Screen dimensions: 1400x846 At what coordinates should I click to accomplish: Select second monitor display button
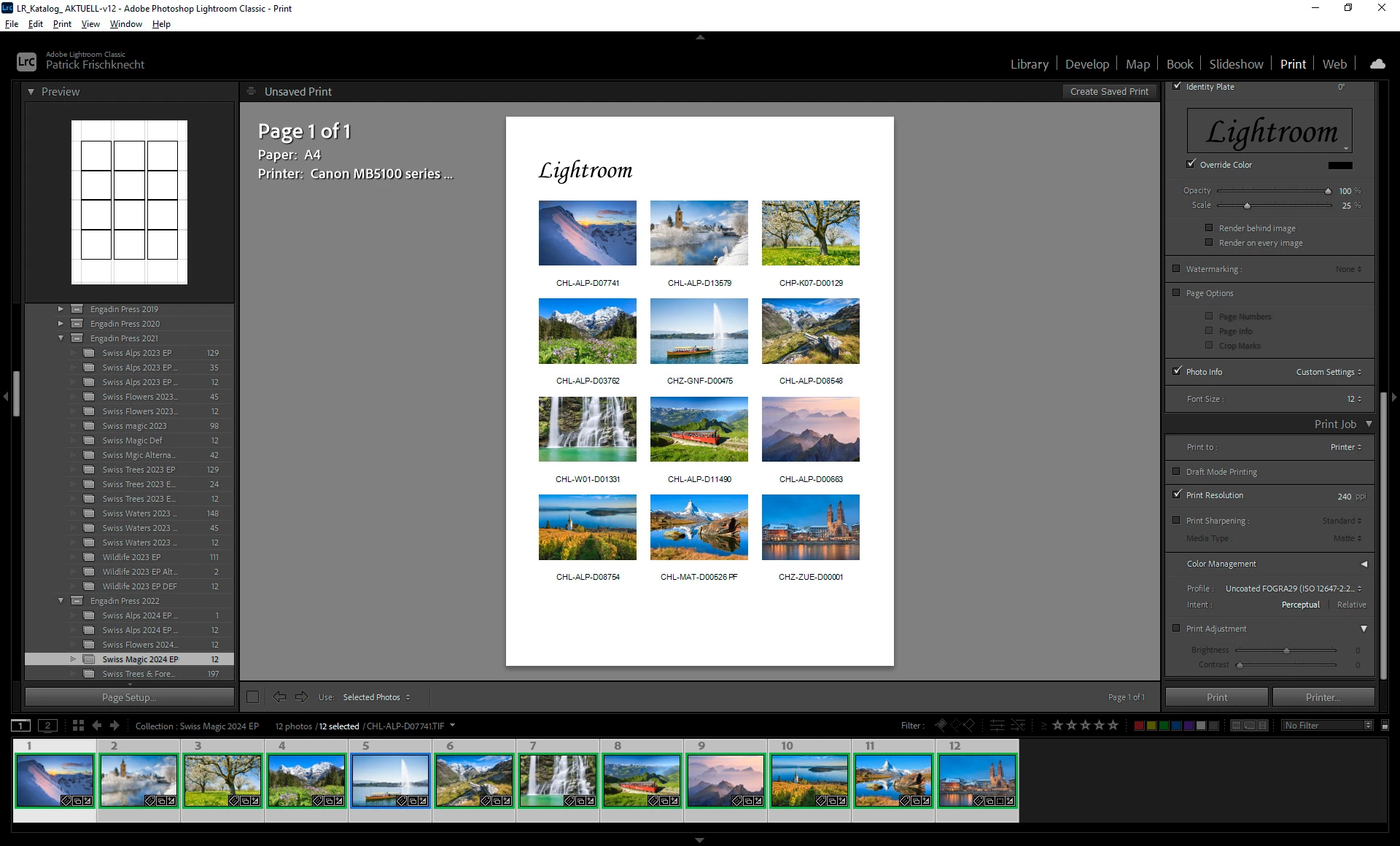pos(47,725)
